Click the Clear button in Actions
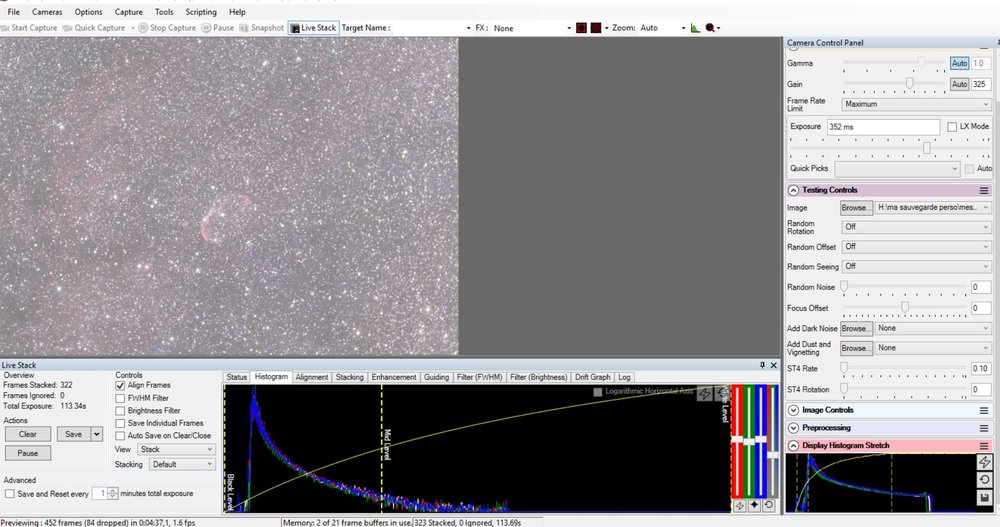Viewport: 1000px width, 527px height. coord(28,434)
